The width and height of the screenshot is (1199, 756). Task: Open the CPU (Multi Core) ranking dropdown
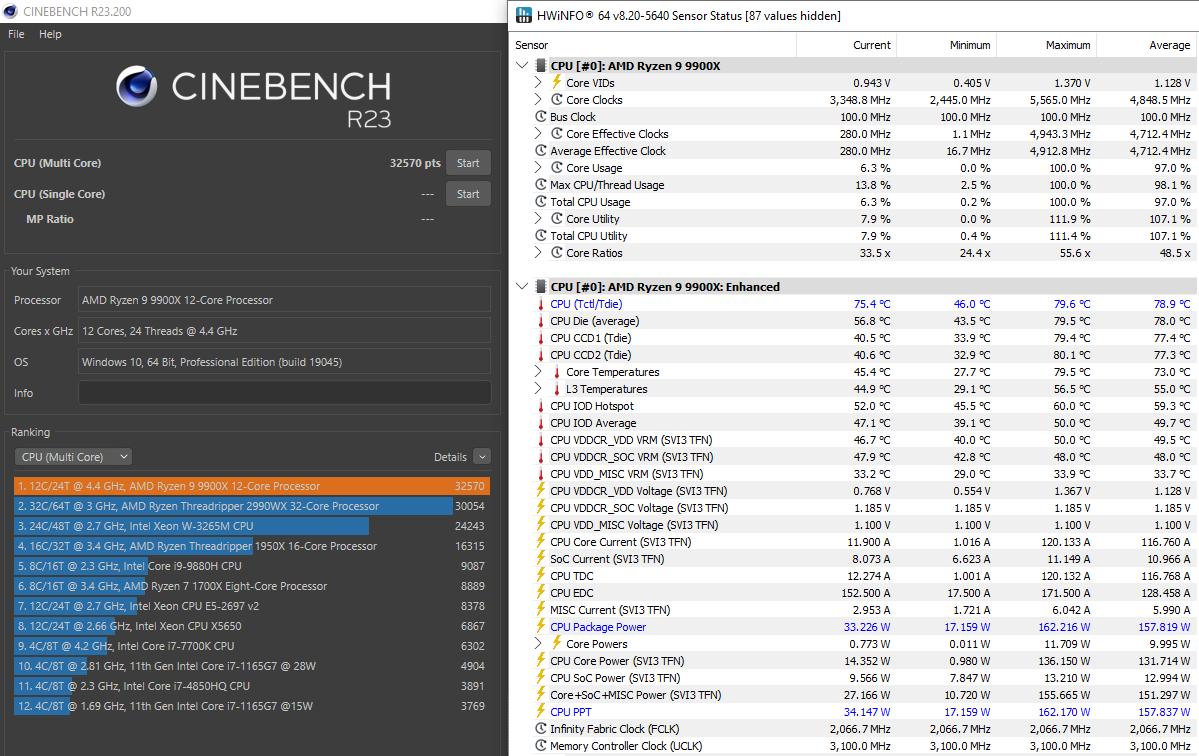click(x=73, y=457)
